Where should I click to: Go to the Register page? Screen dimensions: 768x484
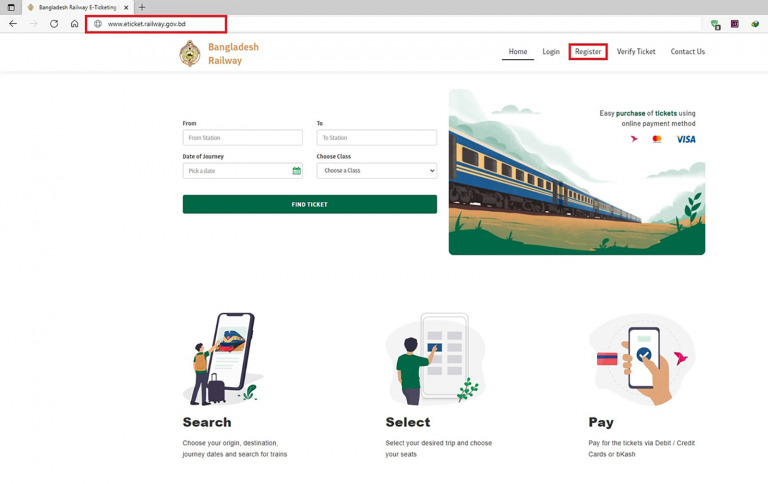pos(588,51)
